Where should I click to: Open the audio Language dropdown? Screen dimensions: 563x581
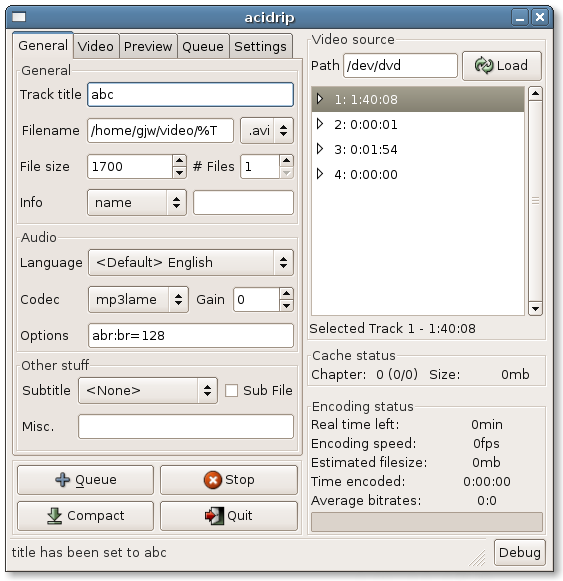[191, 262]
